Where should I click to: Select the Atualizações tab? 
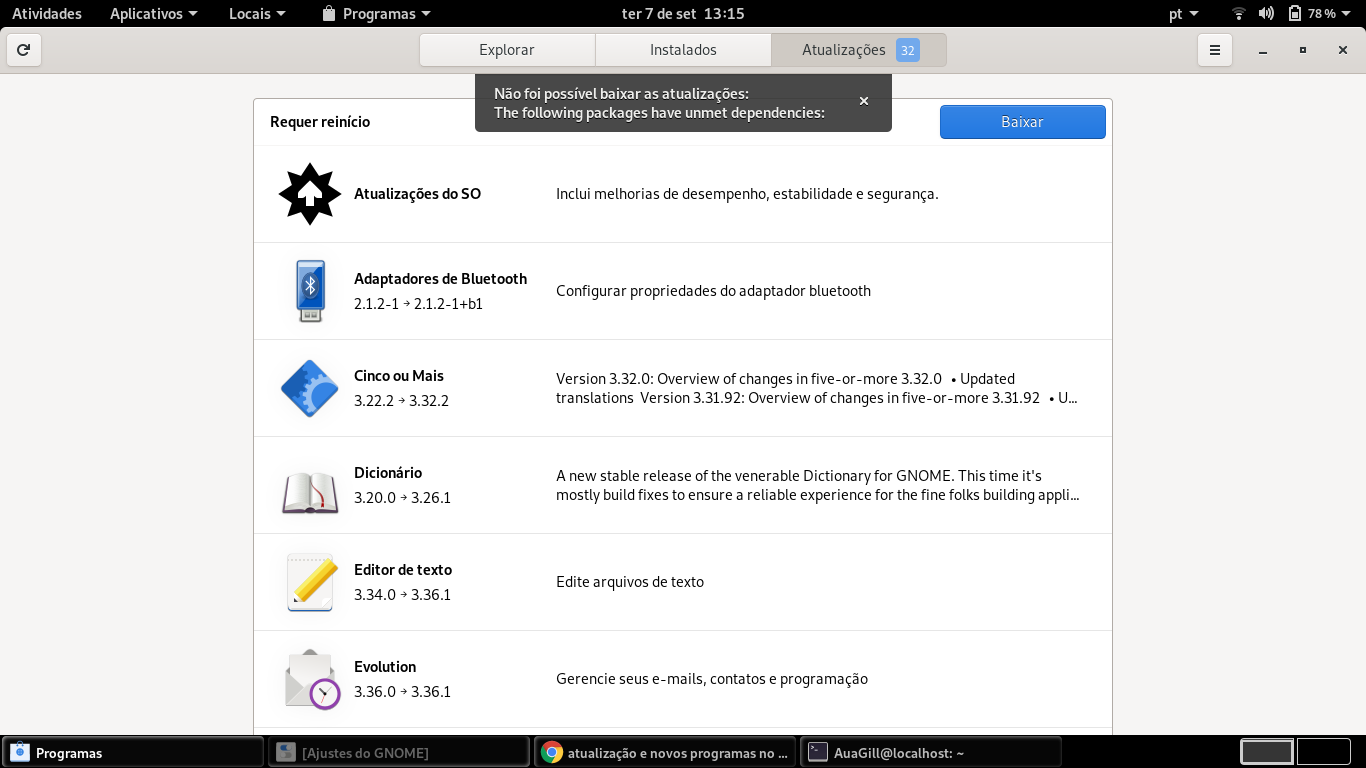(859, 50)
